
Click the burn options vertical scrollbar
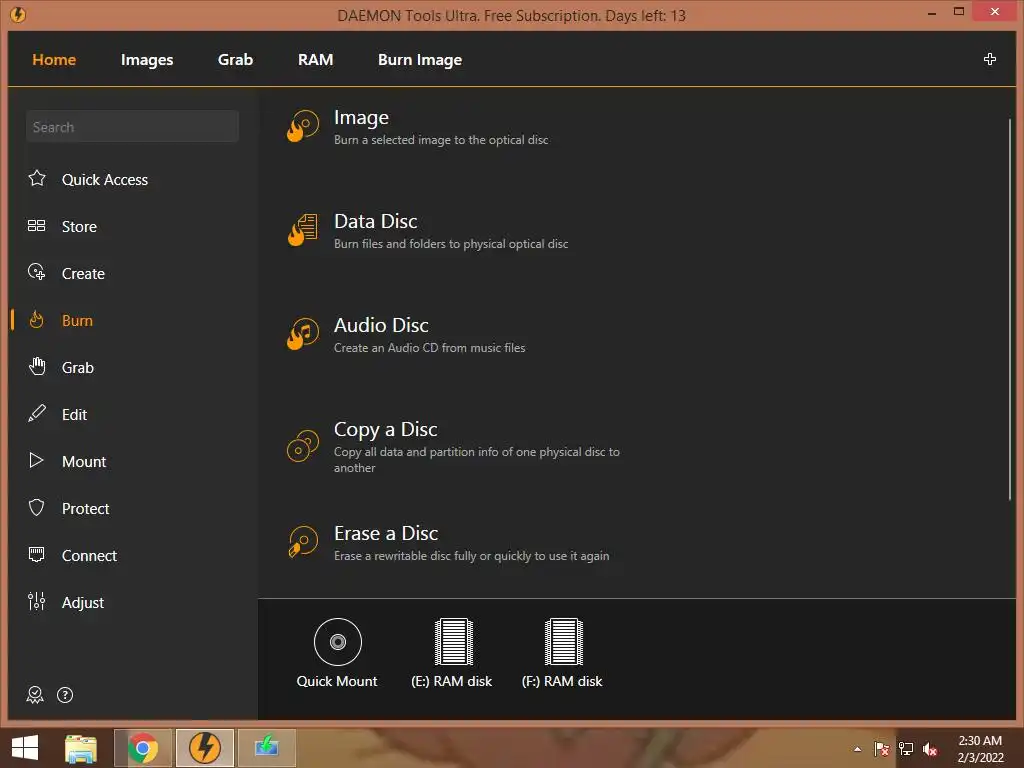point(1010,310)
